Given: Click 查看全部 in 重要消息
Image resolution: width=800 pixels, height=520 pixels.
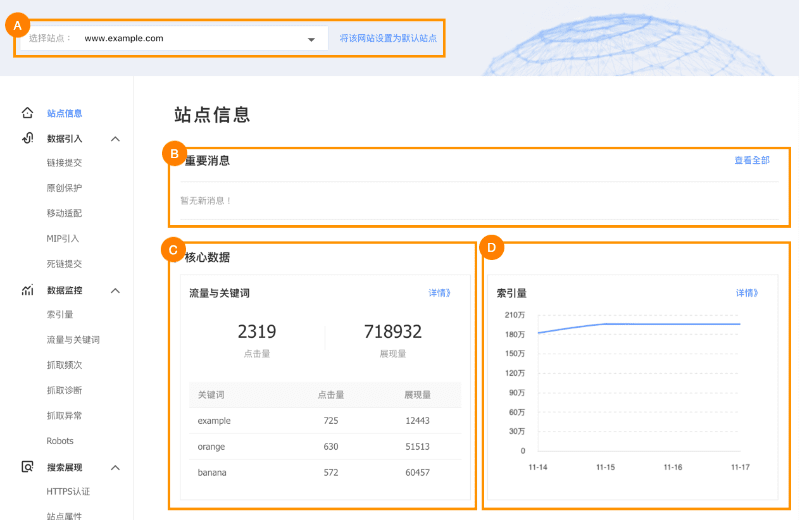Looking at the screenshot, I should click(x=751, y=160).
